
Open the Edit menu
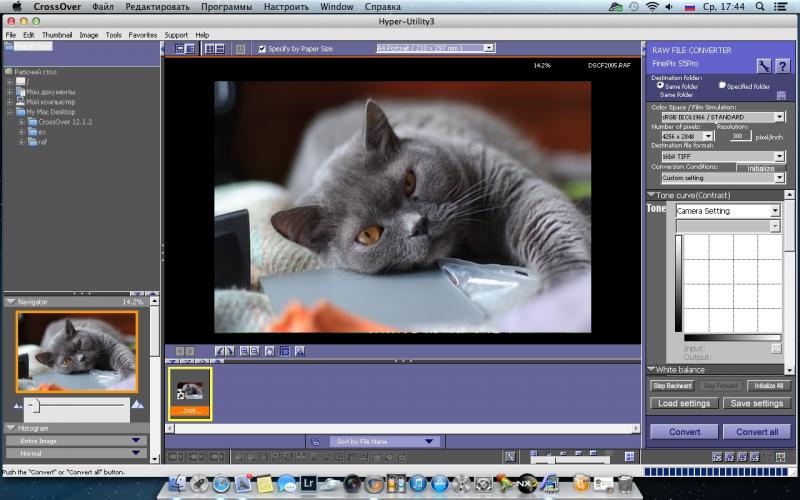29,35
